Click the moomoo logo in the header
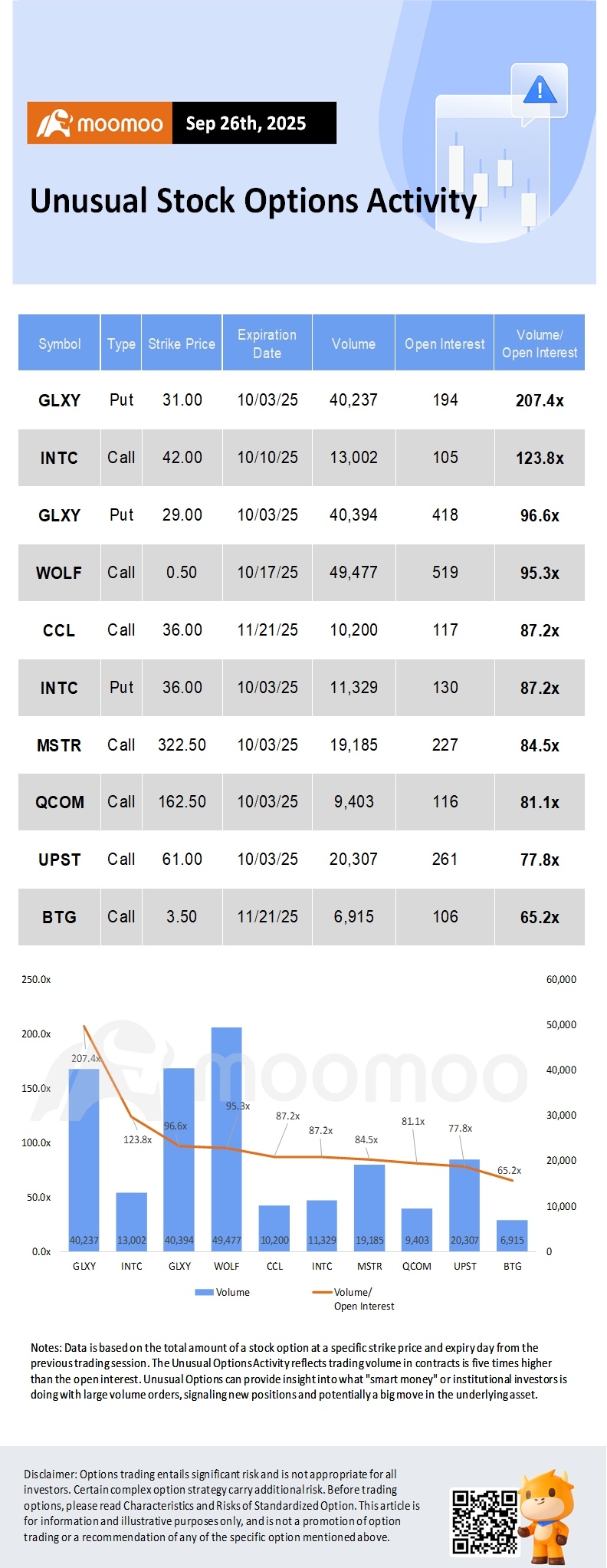 click(x=100, y=123)
